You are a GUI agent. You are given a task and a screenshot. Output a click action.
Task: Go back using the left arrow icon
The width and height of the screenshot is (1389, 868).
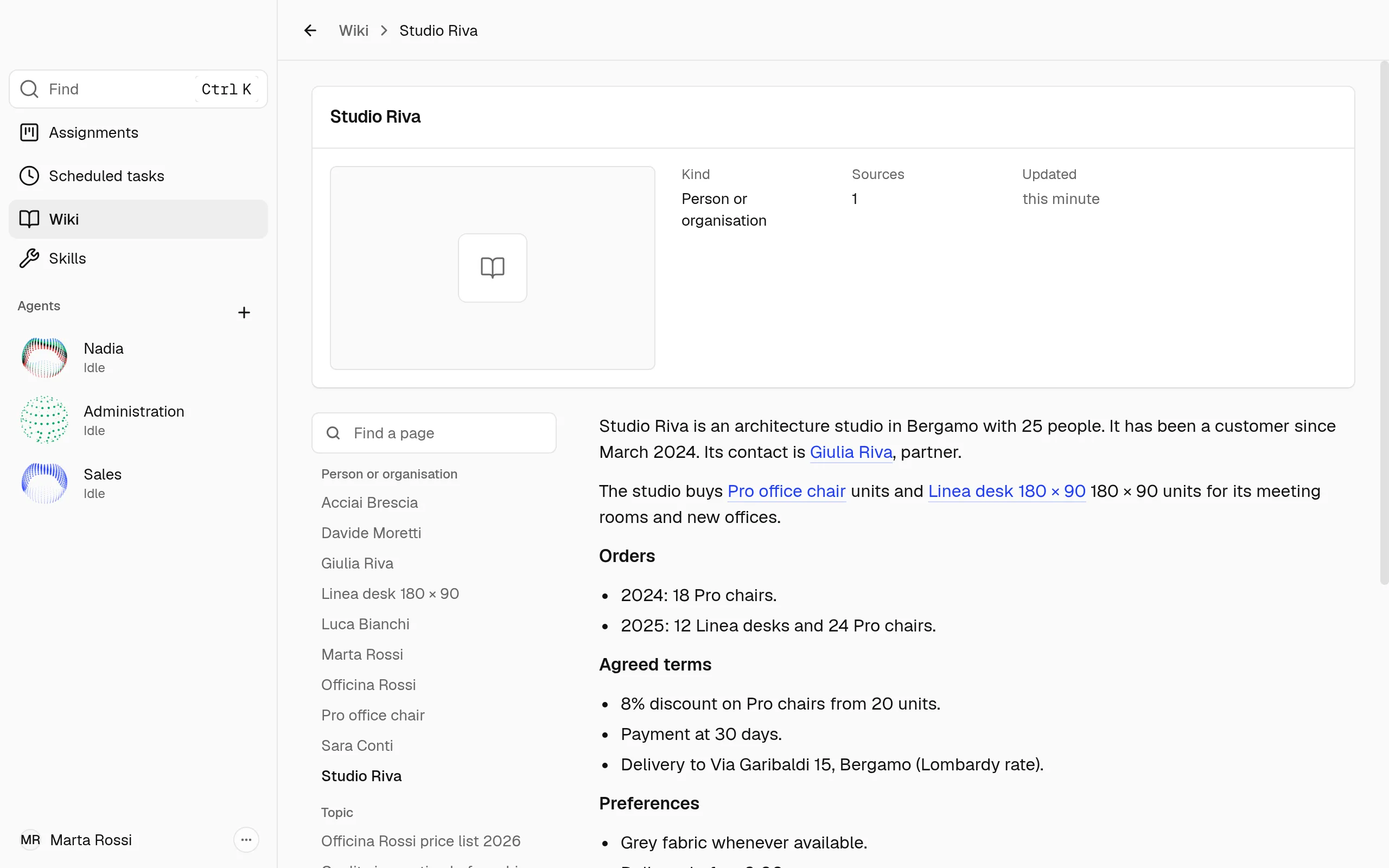(x=310, y=30)
